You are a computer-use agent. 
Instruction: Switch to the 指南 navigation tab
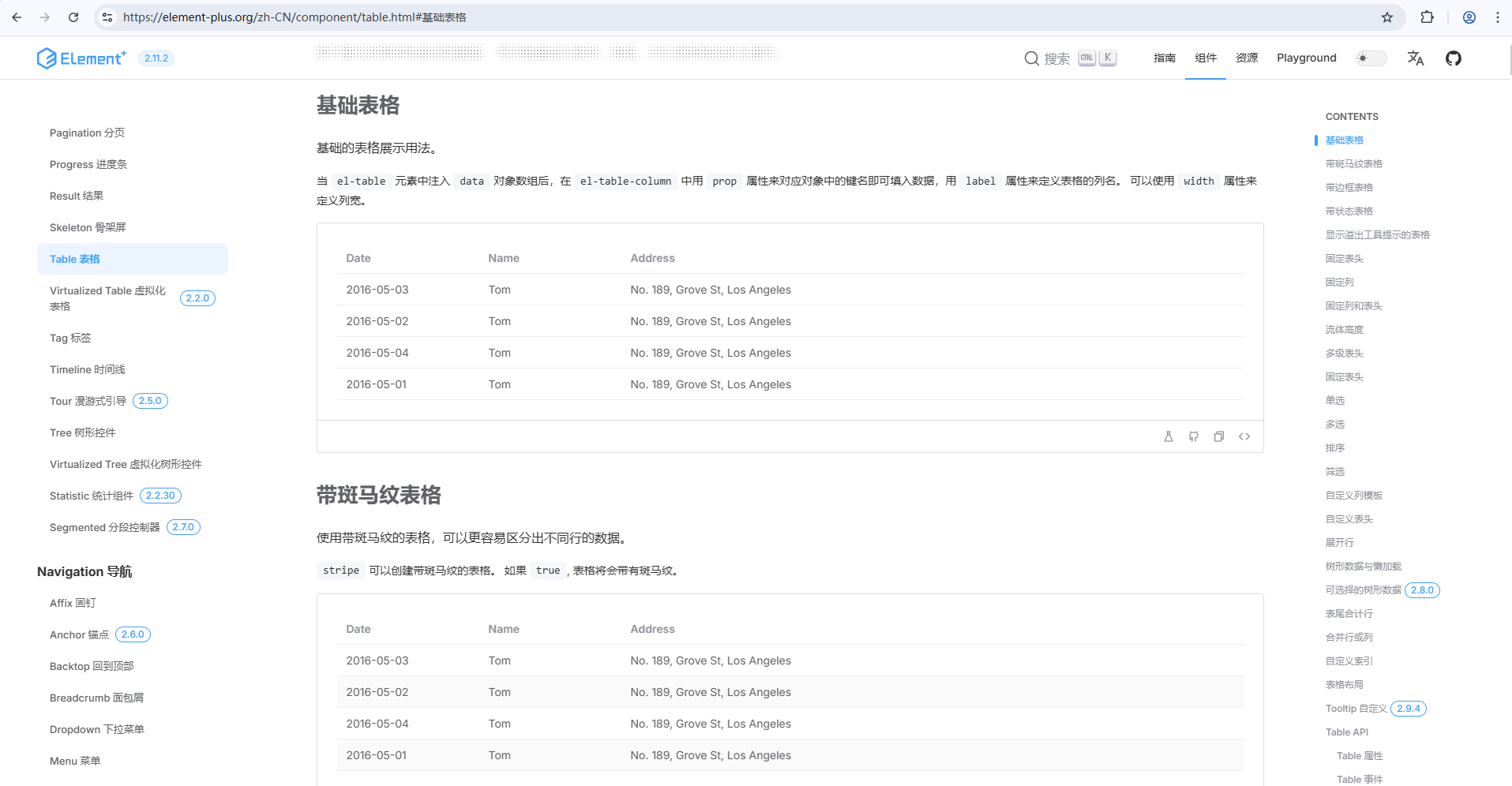[1164, 58]
